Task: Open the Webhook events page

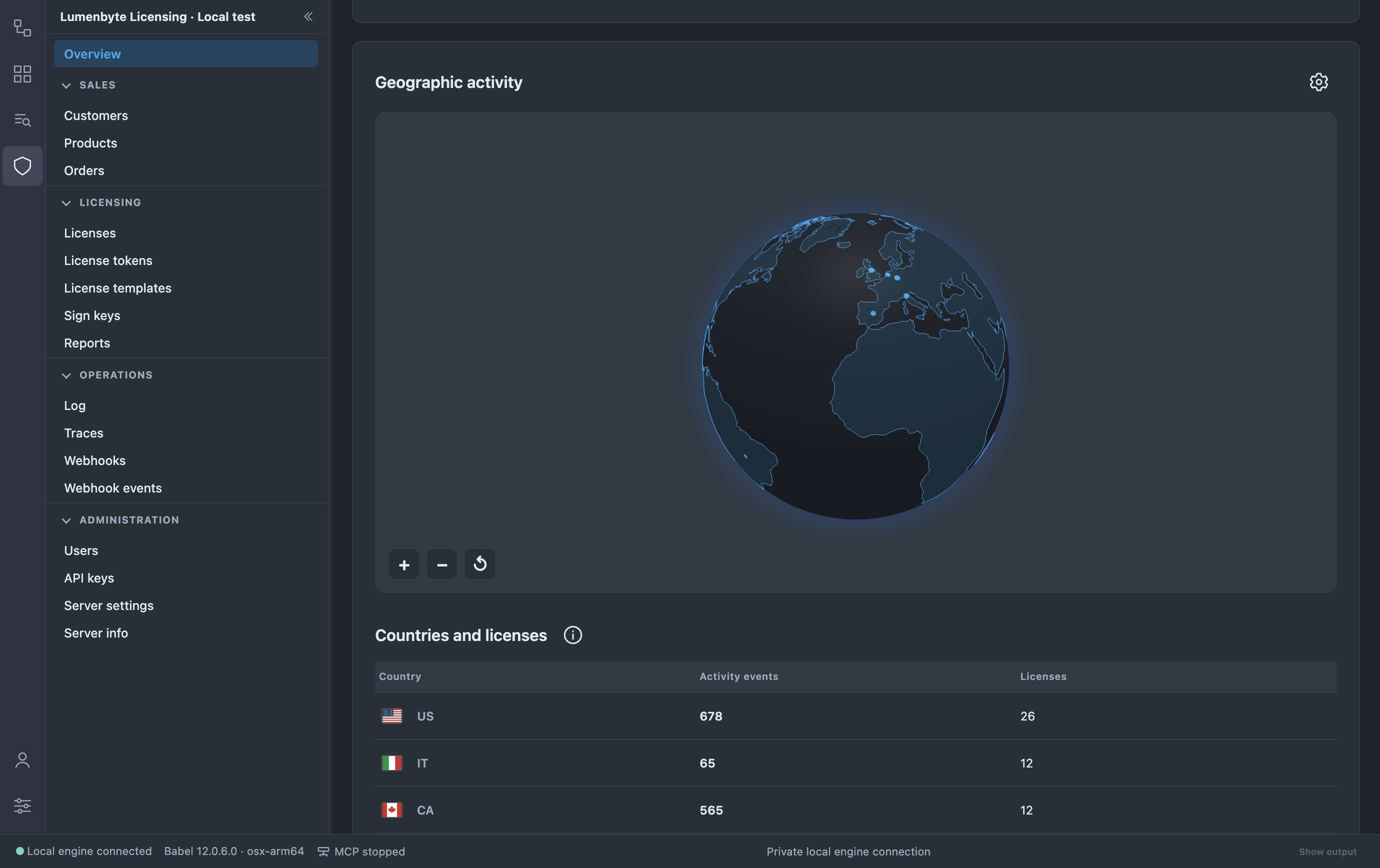Action: pyautogui.click(x=113, y=488)
